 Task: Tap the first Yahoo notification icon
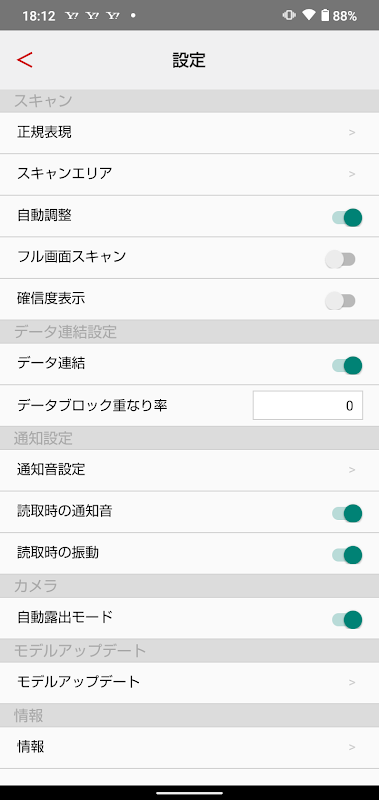click(x=72, y=16)
